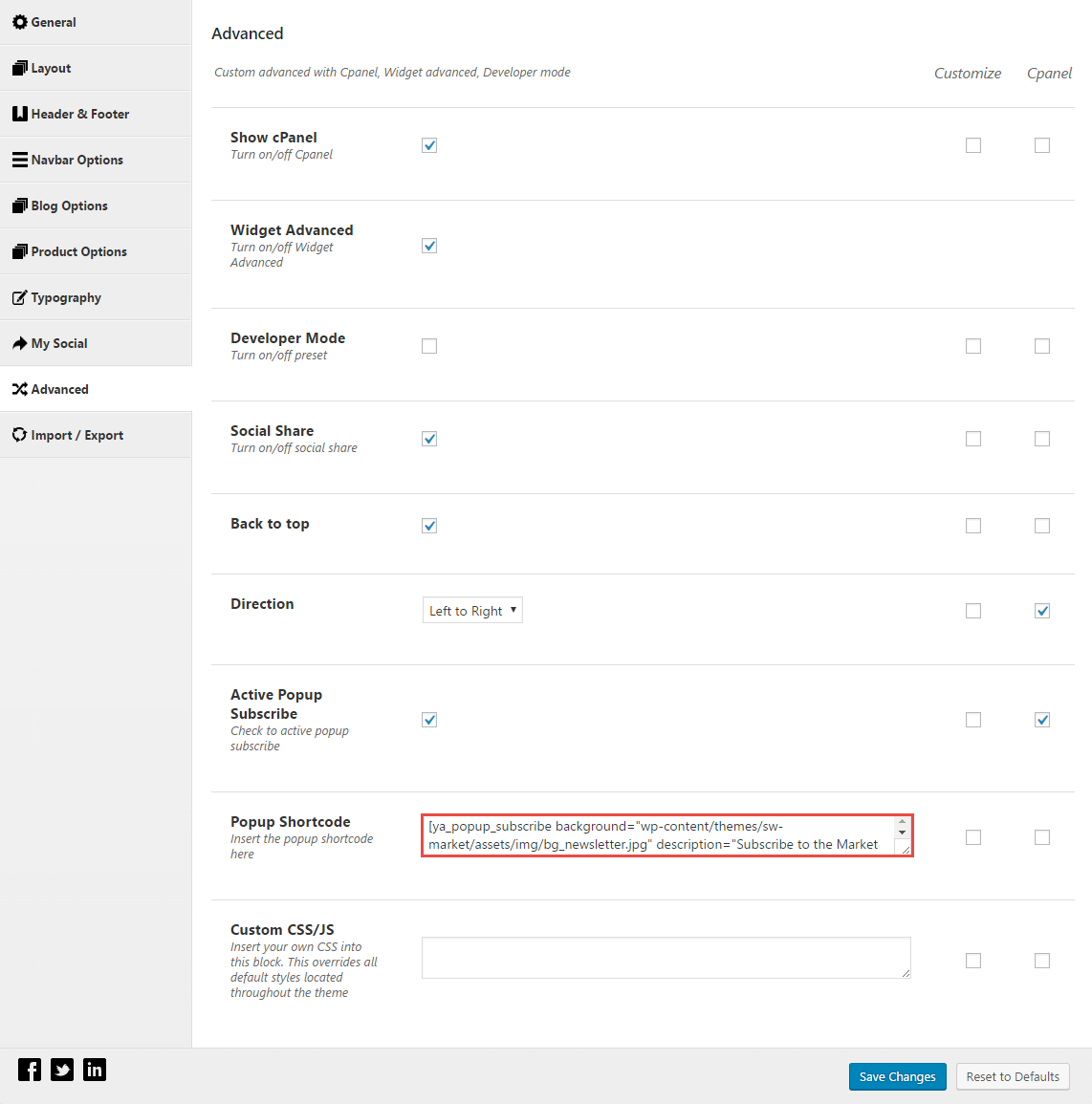Uncheck the Show cPanel checkbox

tap(429, 145)
